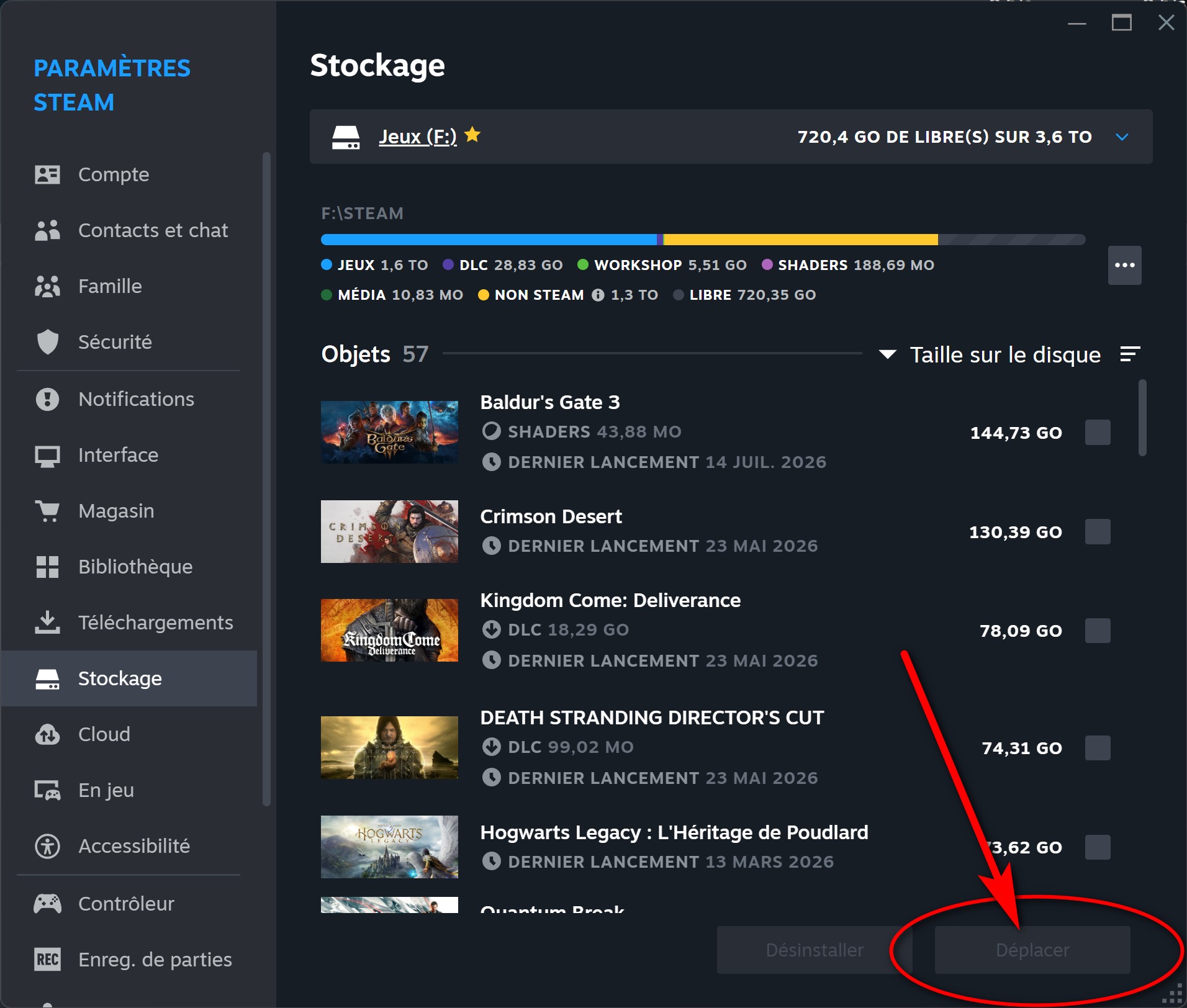Open the three-dot storage options menu
This screenshot has width=1187, height=1008.
point(1125,265)
